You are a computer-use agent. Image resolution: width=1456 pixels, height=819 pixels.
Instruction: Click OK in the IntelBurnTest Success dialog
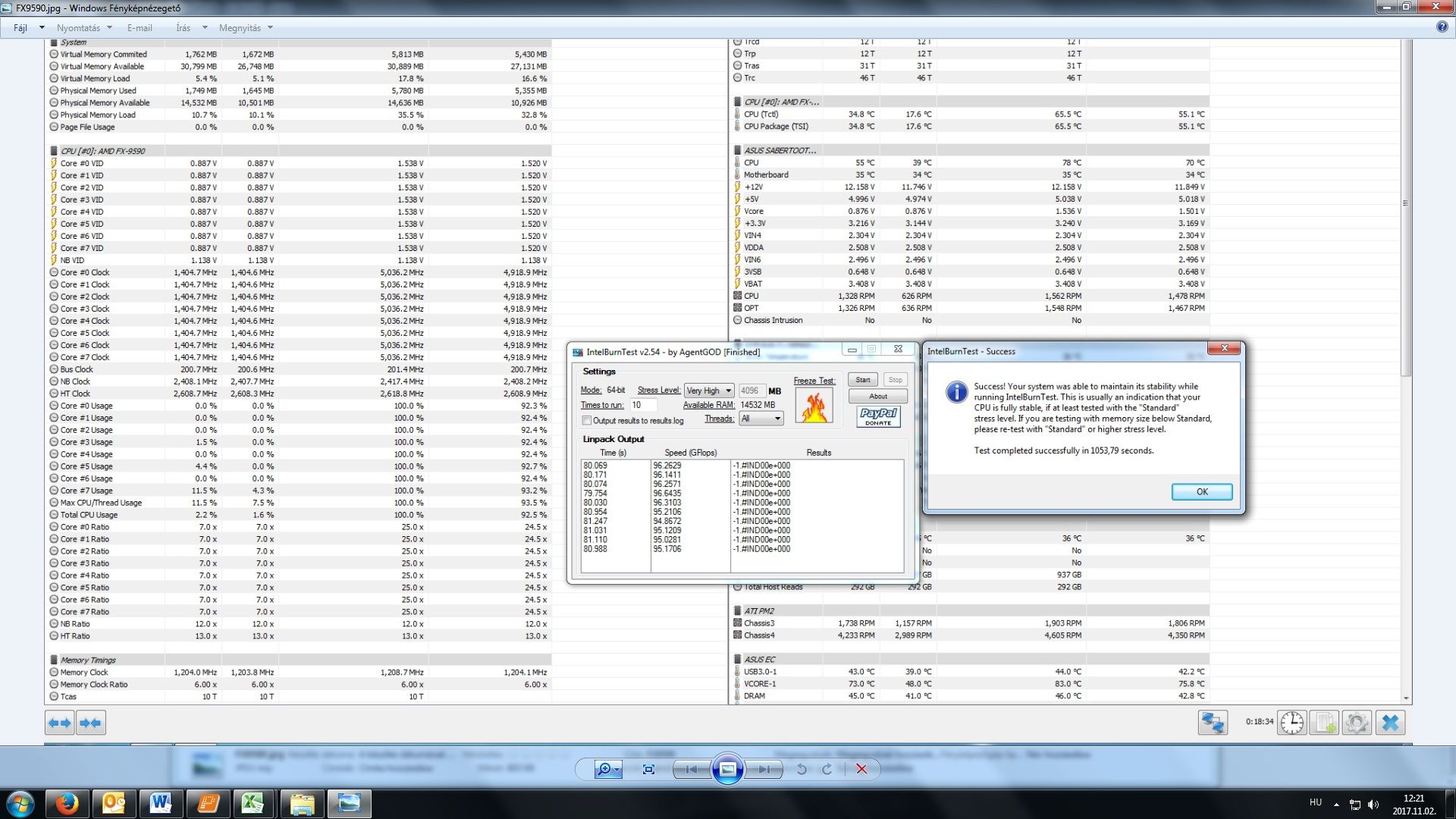(x=1201, y=491)
